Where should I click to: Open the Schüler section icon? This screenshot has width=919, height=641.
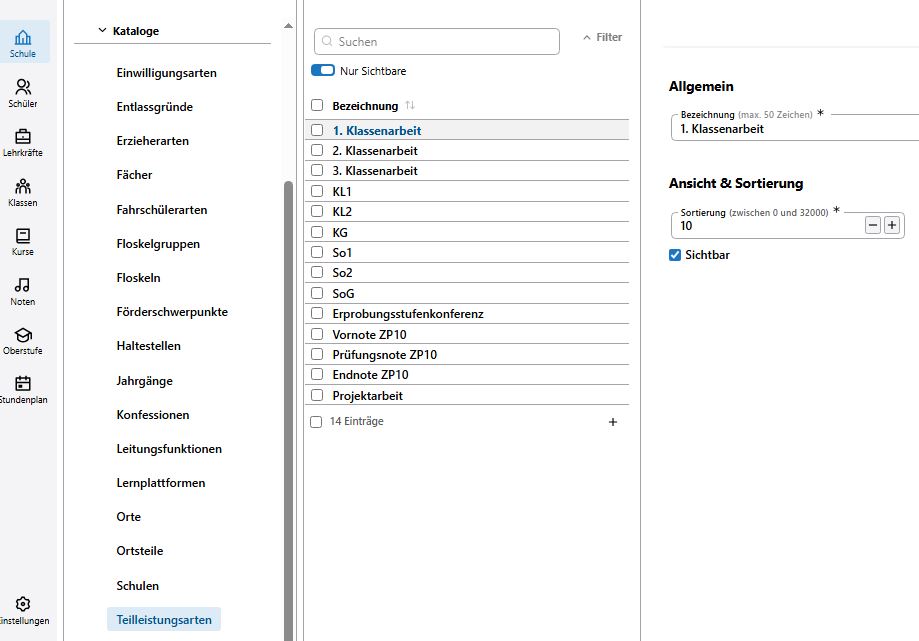tap(23, 87)
